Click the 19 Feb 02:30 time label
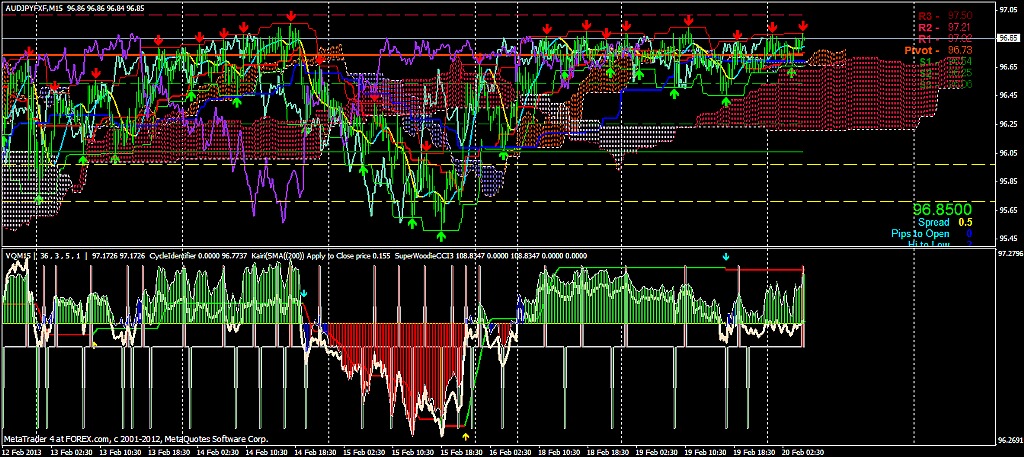Screen dimensions: 1024x457 (x=655, y=452)
